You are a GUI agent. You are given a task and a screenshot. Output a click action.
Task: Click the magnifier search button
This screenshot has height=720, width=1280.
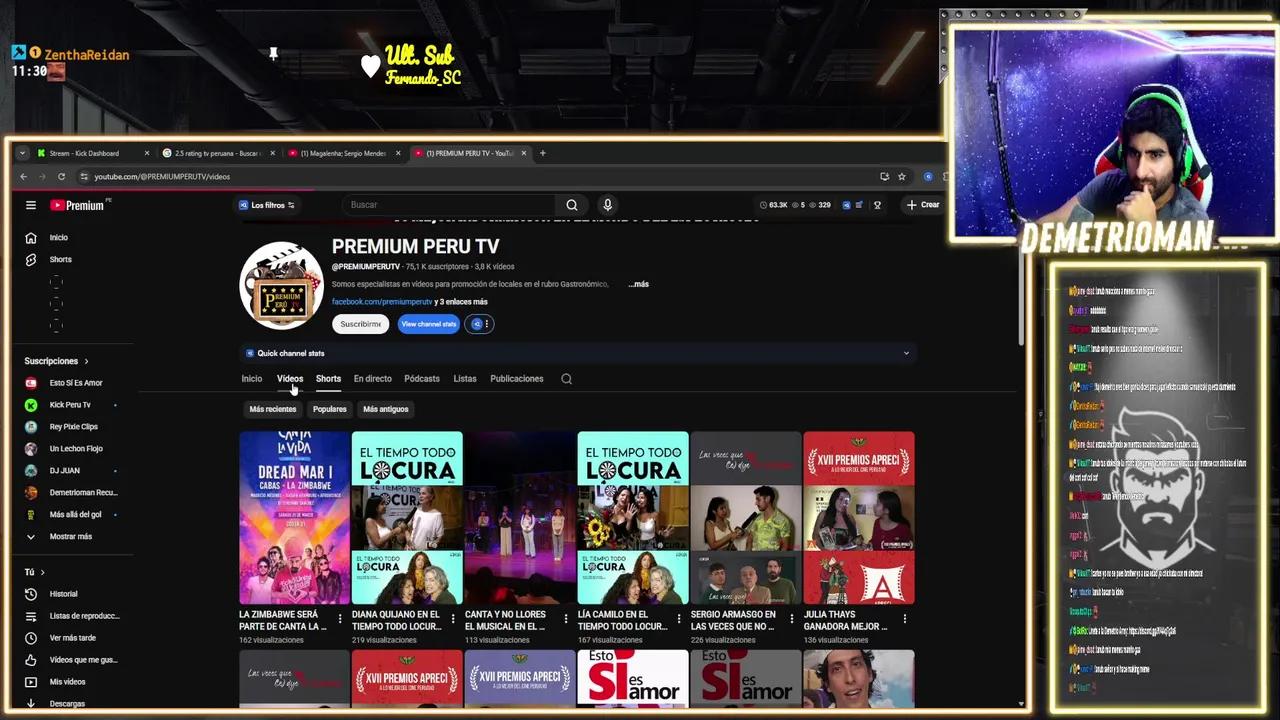point(572,205)
